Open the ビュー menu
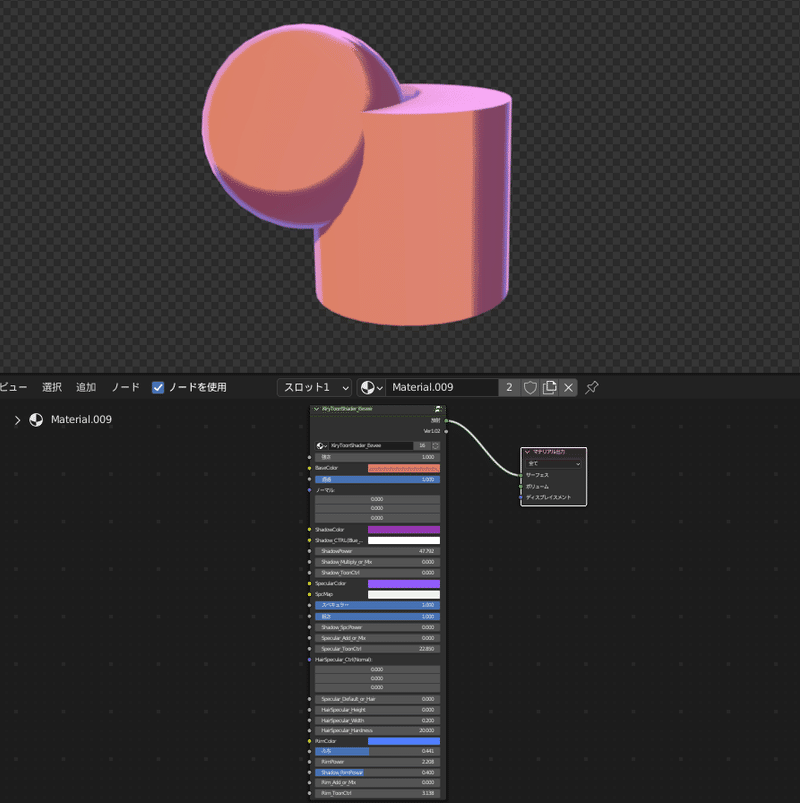Viewport: 800px width, 803px height. coord(13,388)
